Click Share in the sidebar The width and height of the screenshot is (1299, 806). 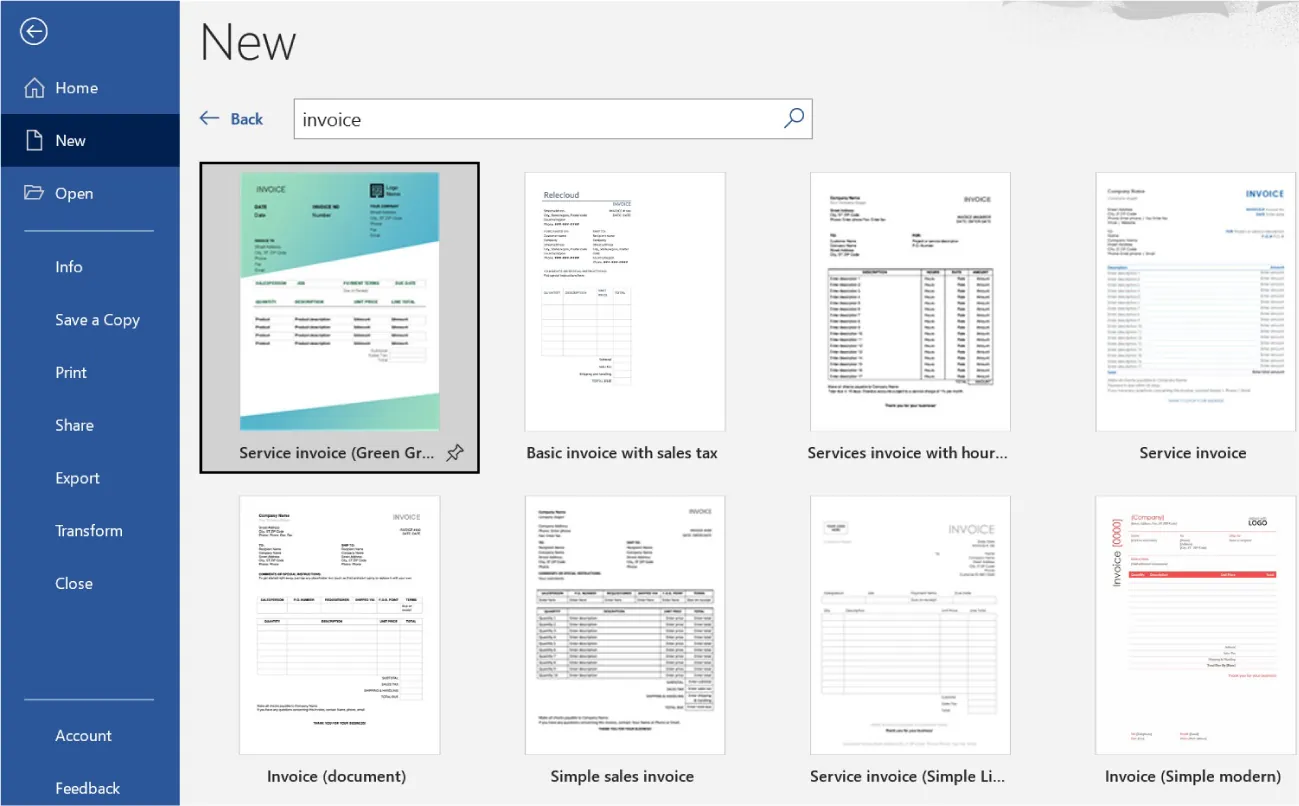point(74,425)
